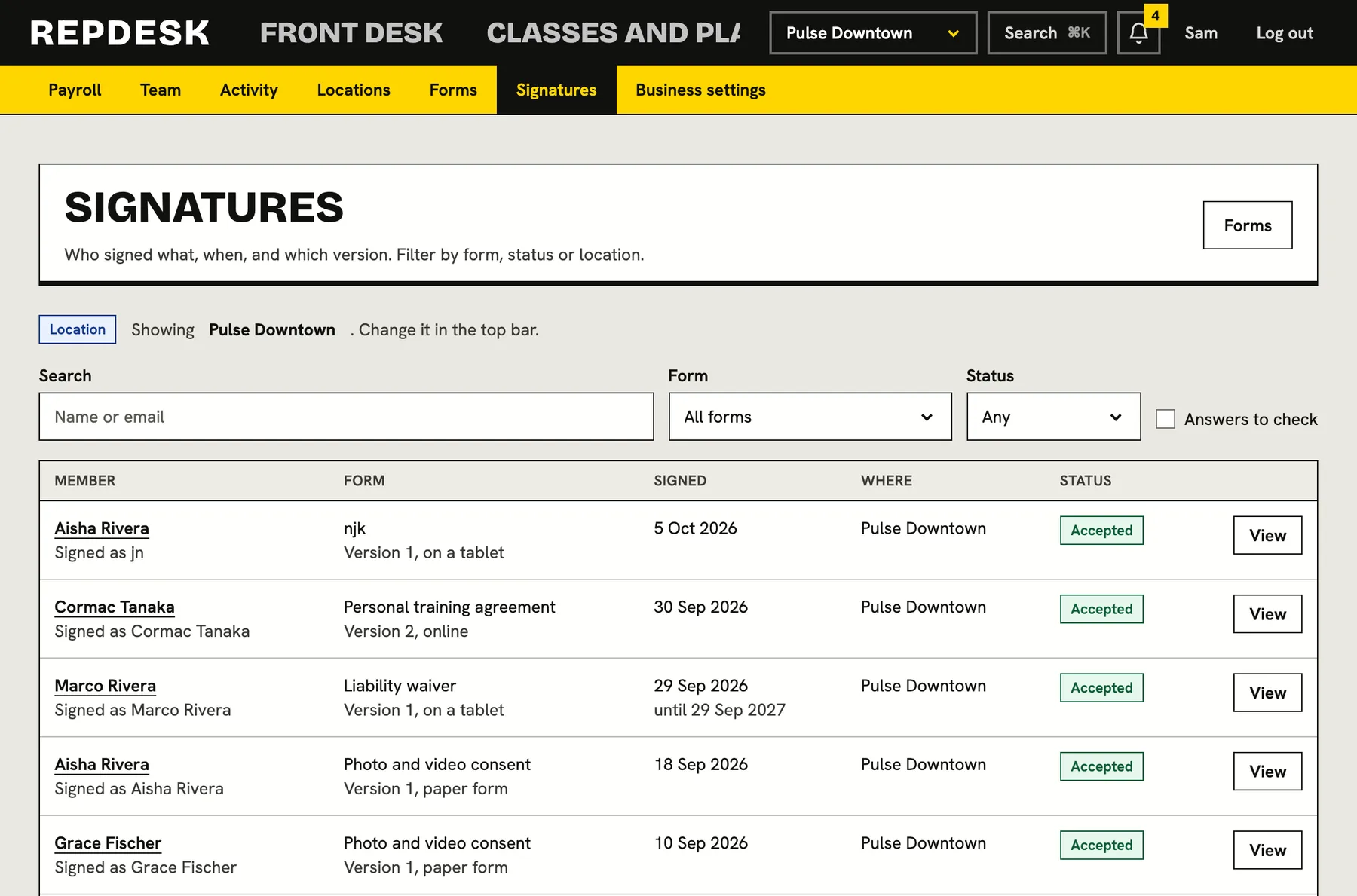View Marco Rivera's liability waiver signature
The image size is (1357, 896).
click(x=1267, y=693)
